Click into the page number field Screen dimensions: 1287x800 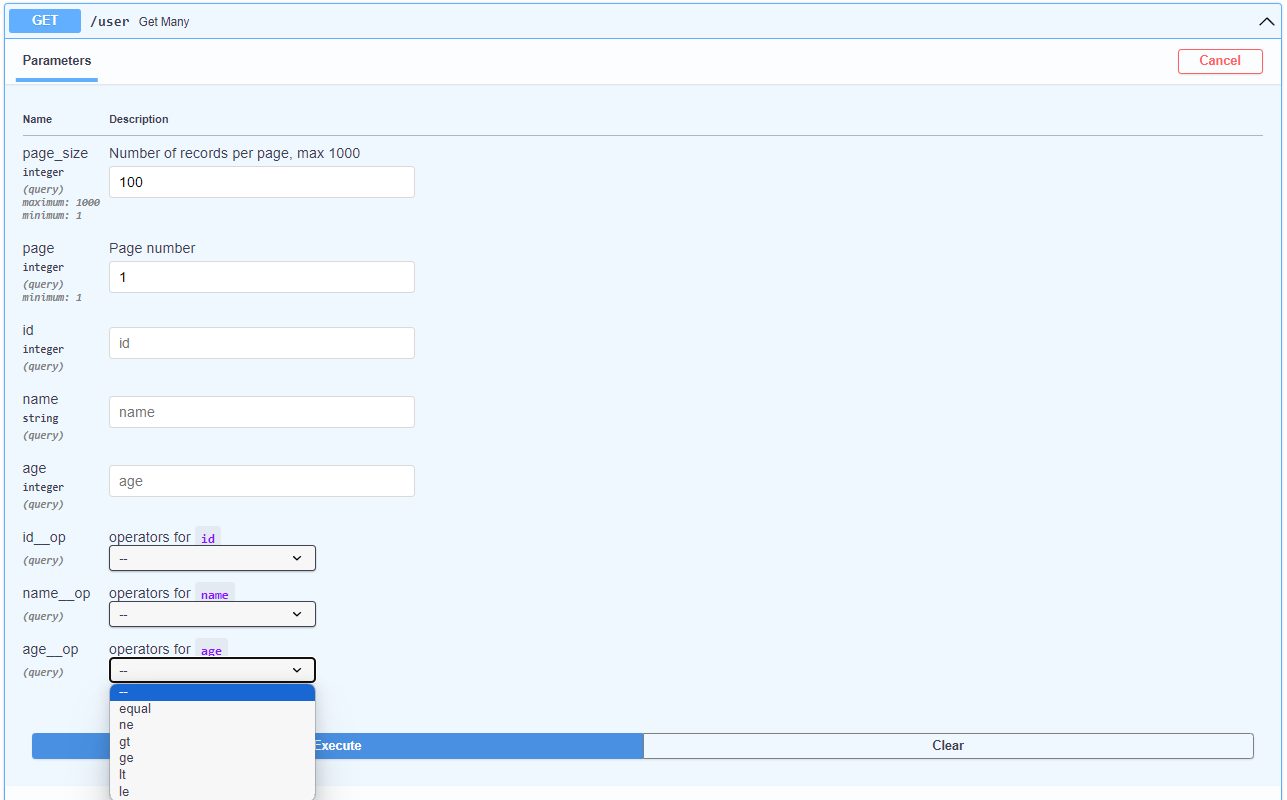(262, 277)
